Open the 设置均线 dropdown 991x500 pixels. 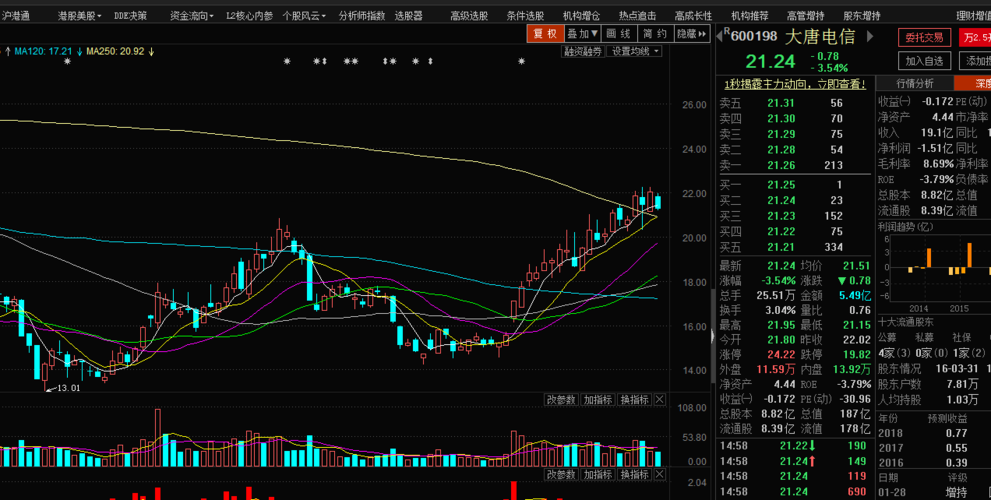(x=634, y=52)
